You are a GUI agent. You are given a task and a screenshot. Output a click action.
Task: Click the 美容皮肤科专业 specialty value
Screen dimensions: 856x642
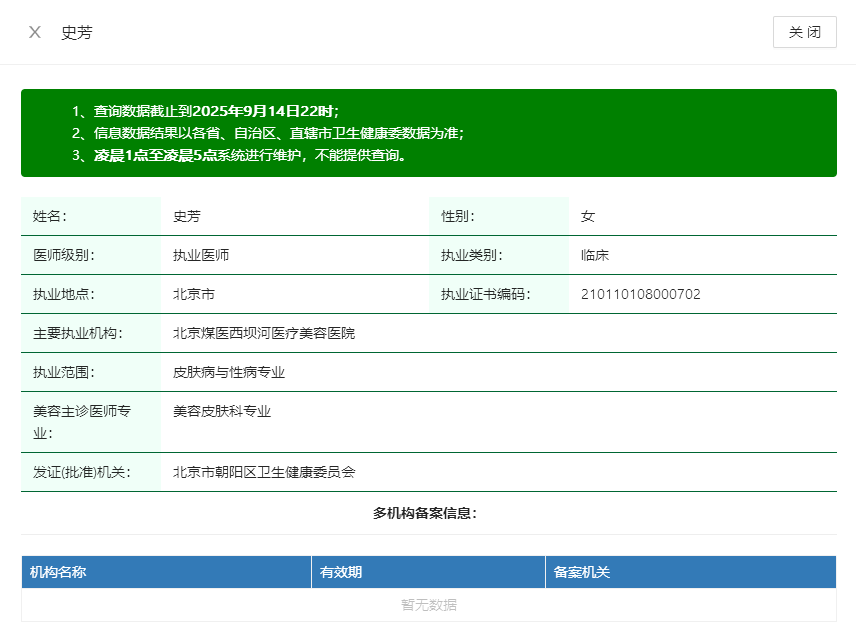click(x=222, y=411)
